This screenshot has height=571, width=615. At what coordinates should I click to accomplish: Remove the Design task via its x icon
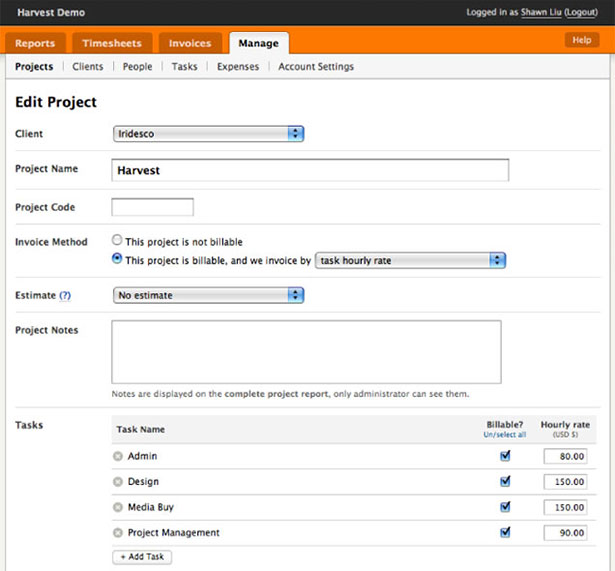pyautogui.click(x=118, y=482)
